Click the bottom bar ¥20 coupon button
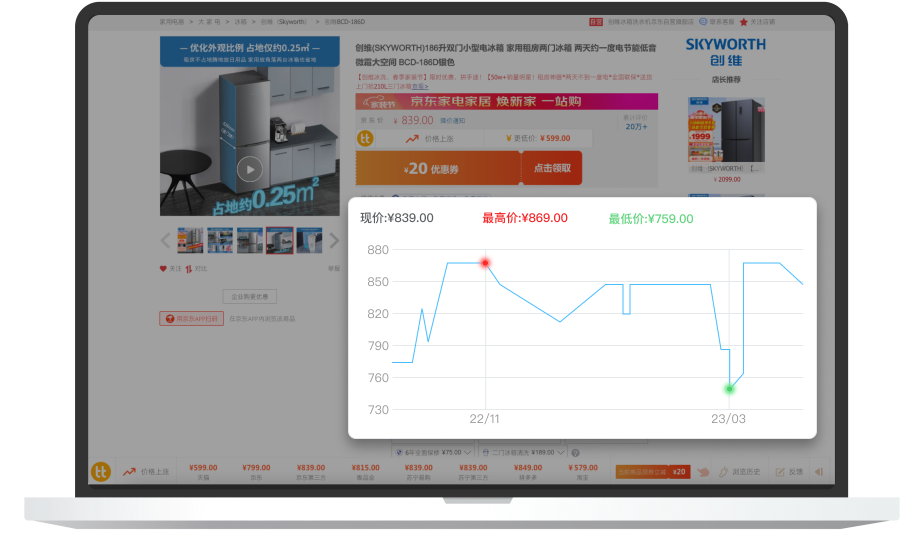The width and height of the screenshot is (912, 545). point(653,472)
